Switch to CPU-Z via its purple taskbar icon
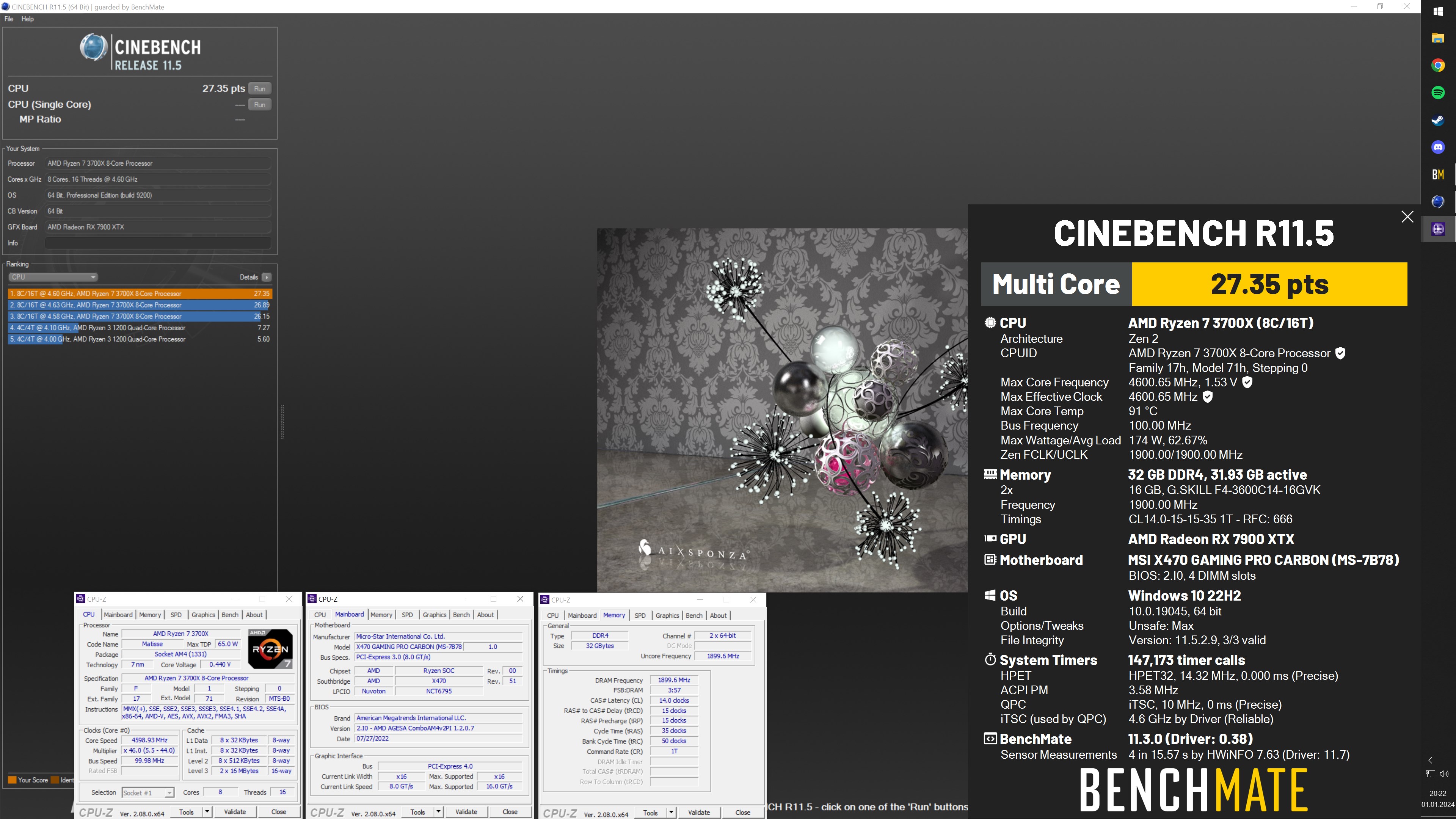Image resolution: width=1456 pixels, height=819 pixels. [x=1438, y=229]
